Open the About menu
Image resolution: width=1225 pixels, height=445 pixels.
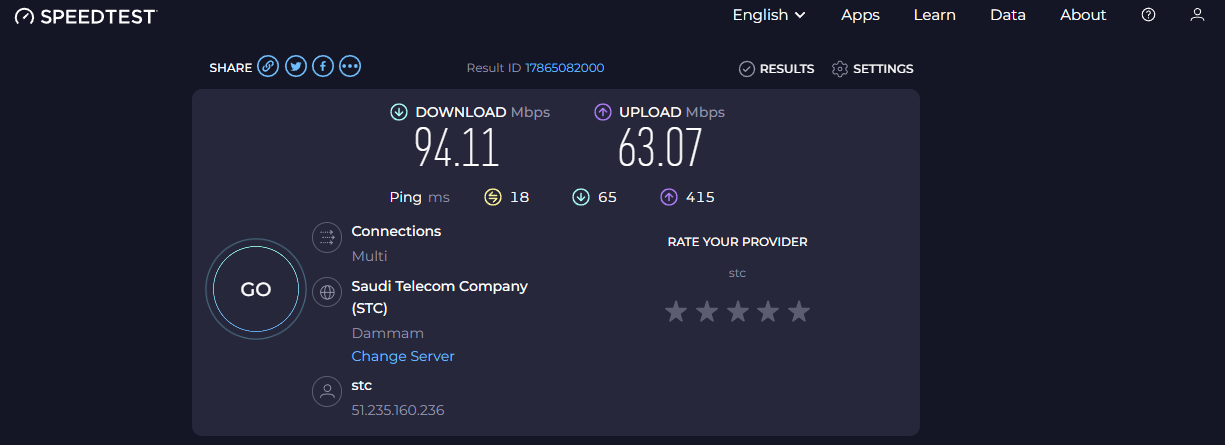[x=1083, y=15]
